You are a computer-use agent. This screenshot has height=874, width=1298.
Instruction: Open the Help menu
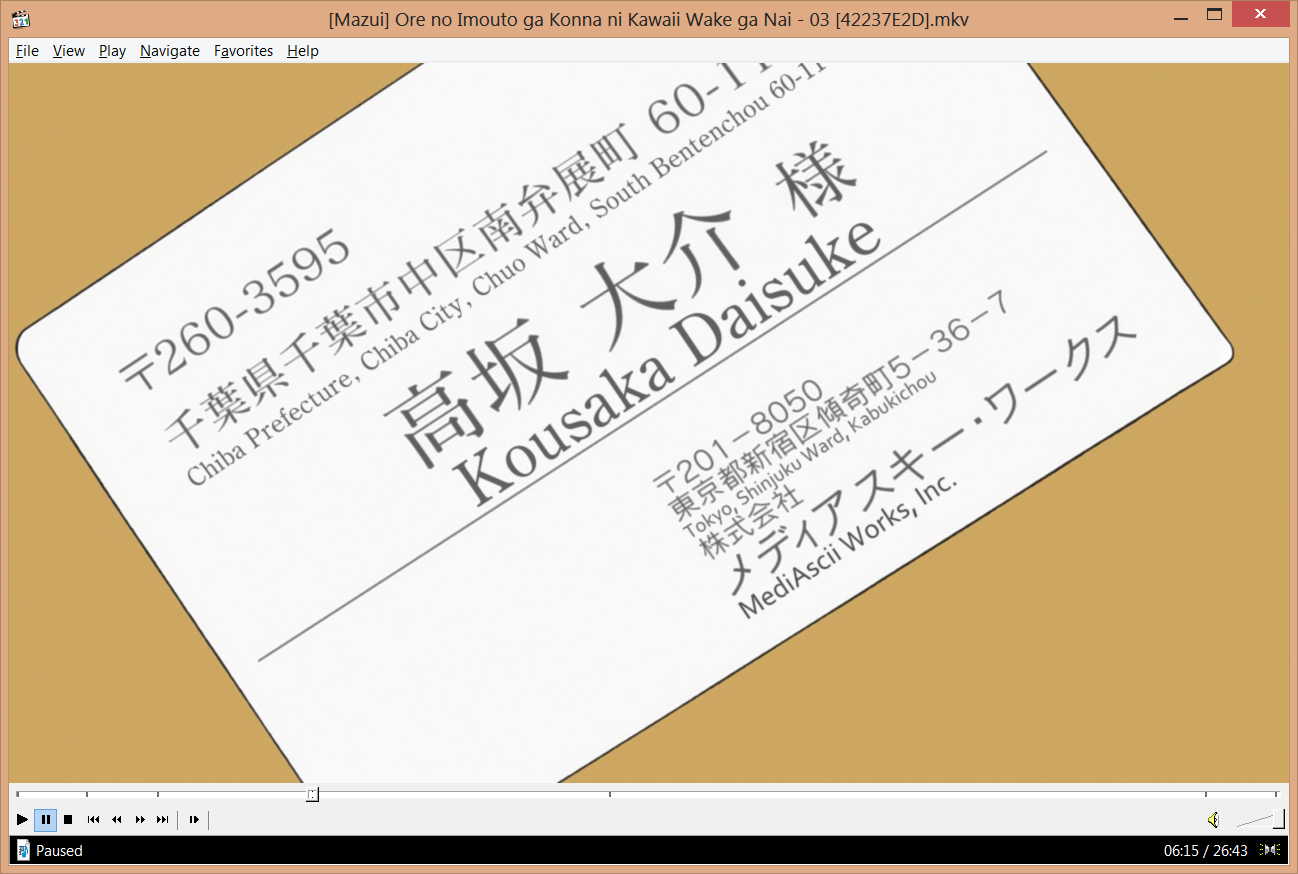303,51
